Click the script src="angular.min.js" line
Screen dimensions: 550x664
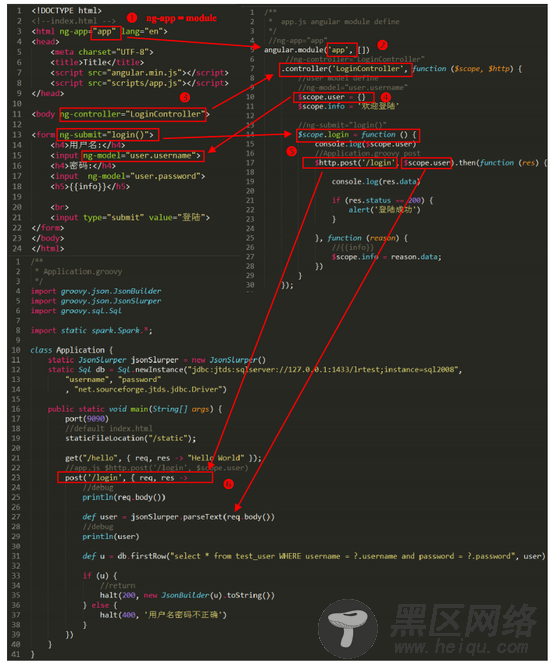coord(139,73)
